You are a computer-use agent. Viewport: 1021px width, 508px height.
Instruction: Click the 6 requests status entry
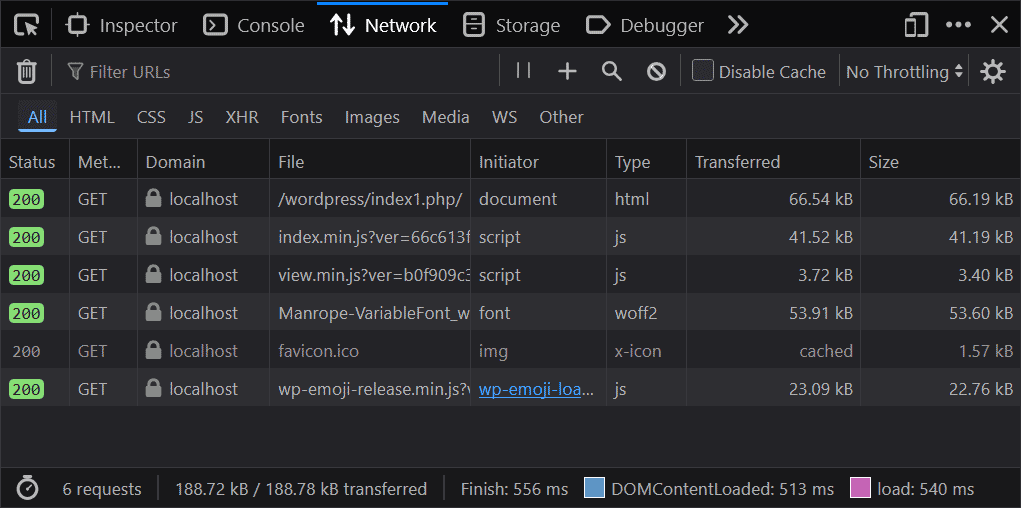102,489
